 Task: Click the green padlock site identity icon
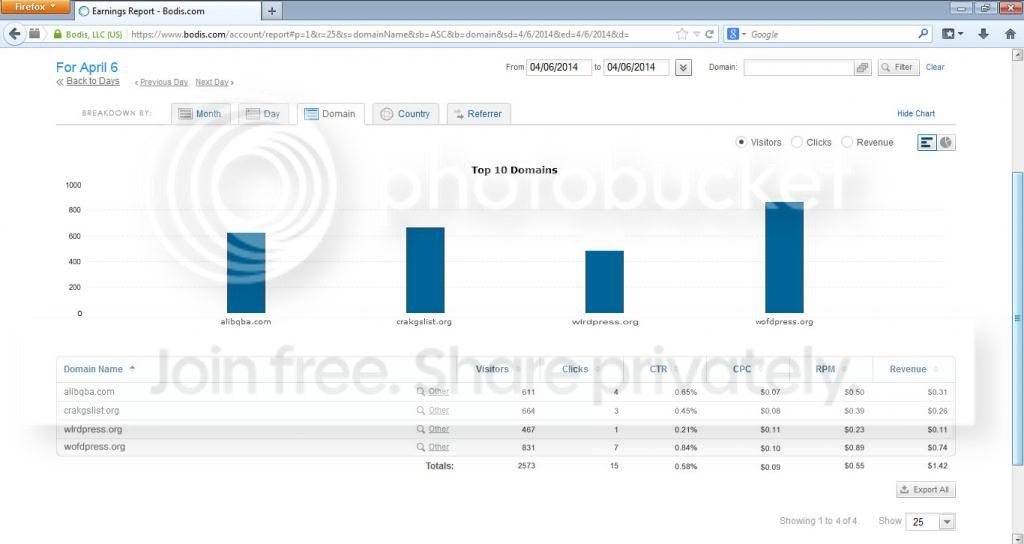57,34
